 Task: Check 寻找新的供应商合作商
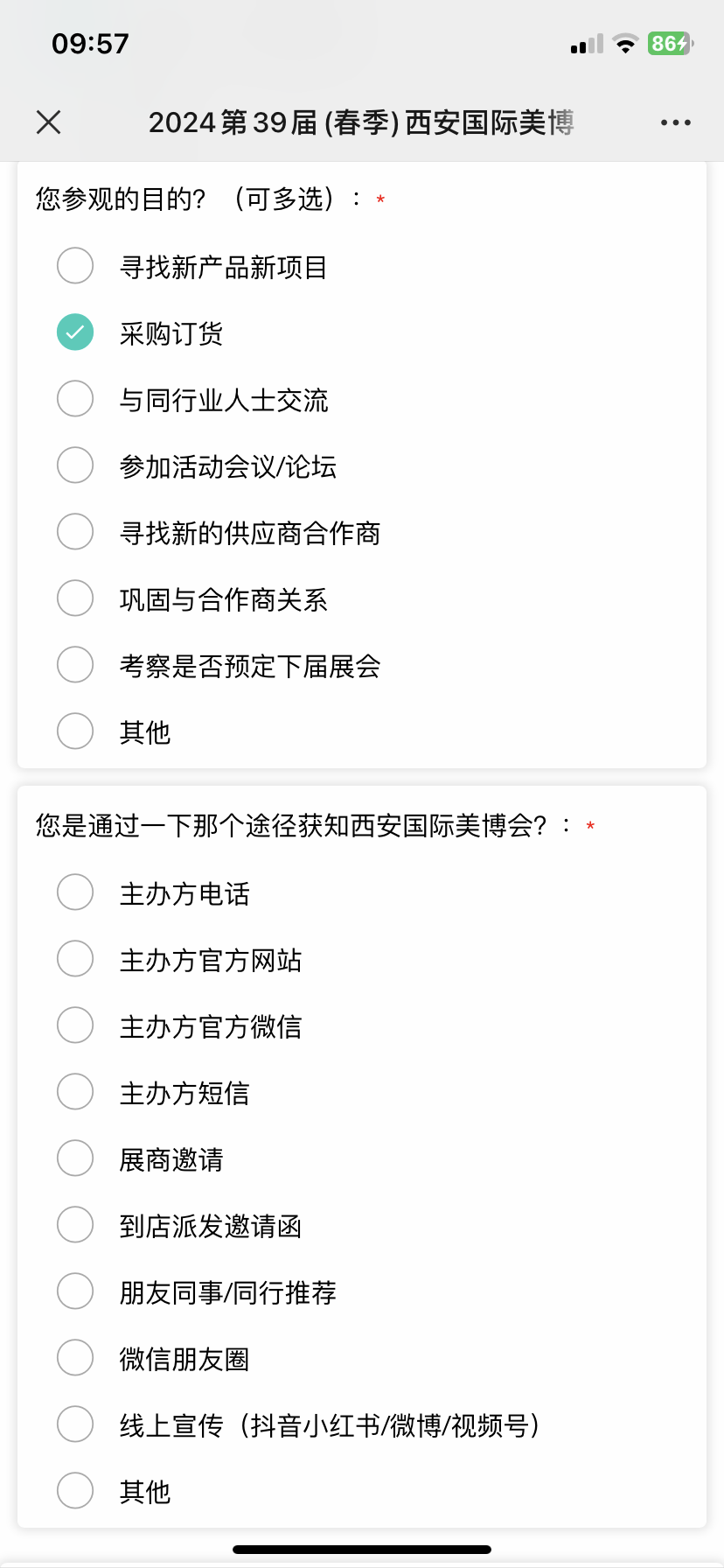click(75, 532)
